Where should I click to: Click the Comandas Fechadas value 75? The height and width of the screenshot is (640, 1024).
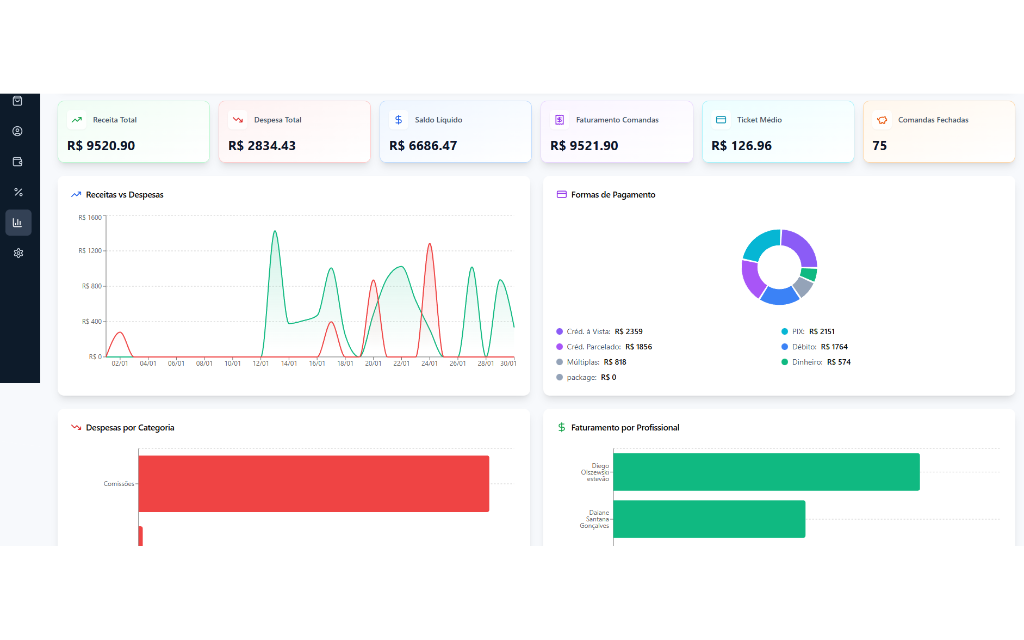point(880,146)
